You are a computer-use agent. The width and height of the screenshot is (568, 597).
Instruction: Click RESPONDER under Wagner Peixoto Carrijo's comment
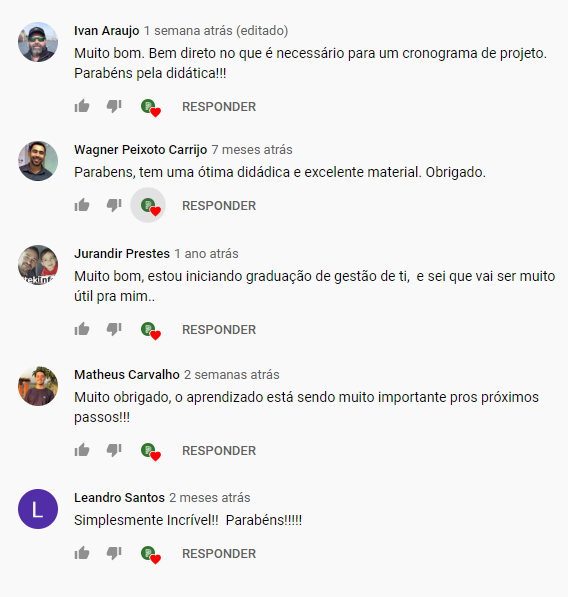pos(219,206)
